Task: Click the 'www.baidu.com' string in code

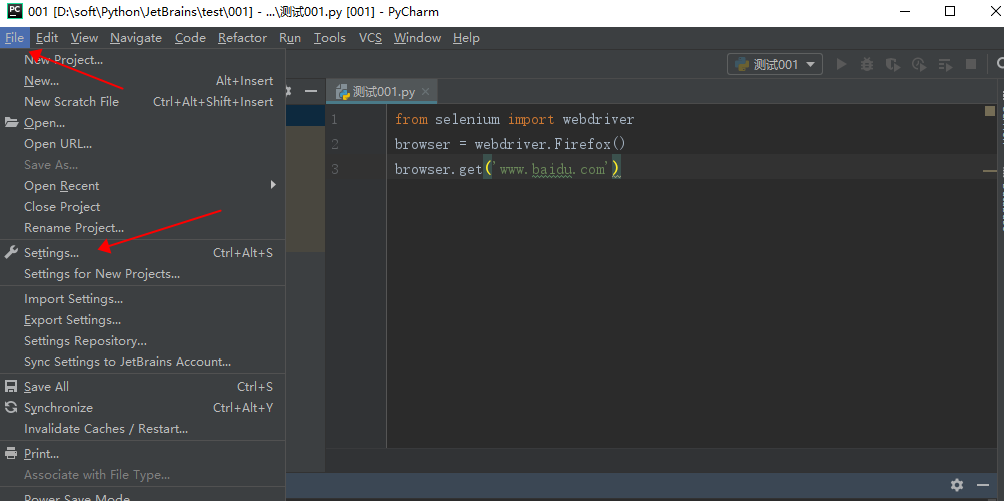Action: tap(551, 170)
